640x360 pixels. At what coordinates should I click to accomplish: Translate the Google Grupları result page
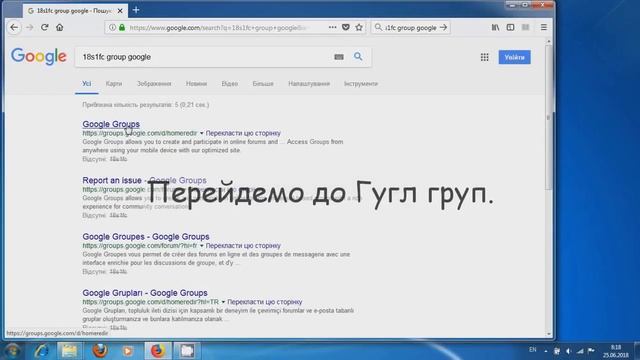[x=265, y=302]
